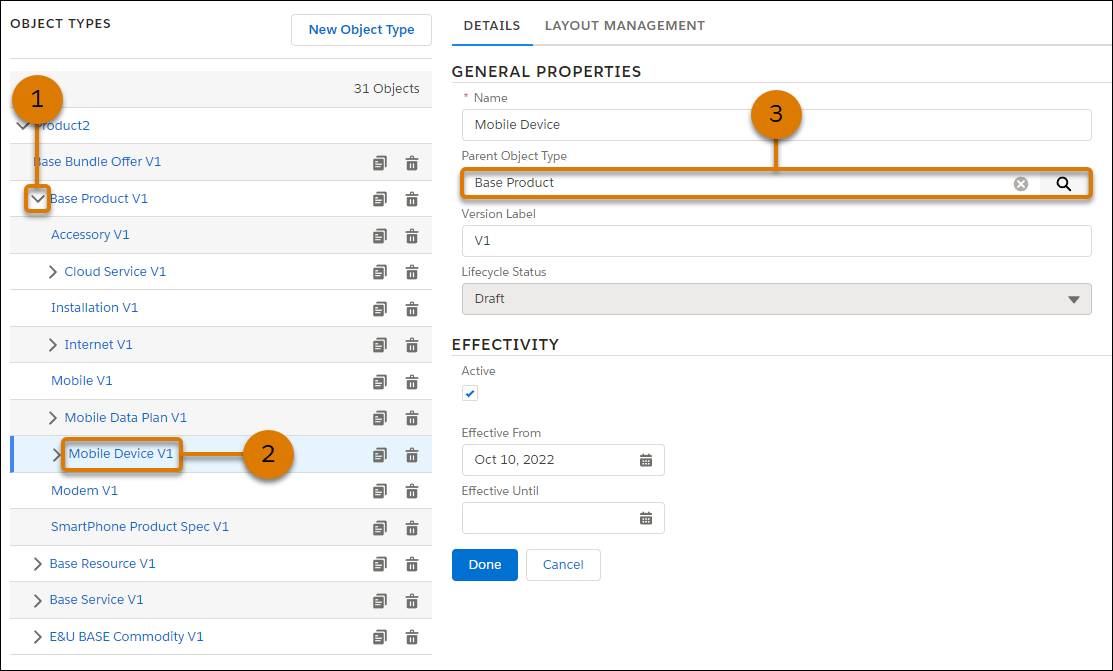Open the Mobile Device V1 link

coord(121,454)
